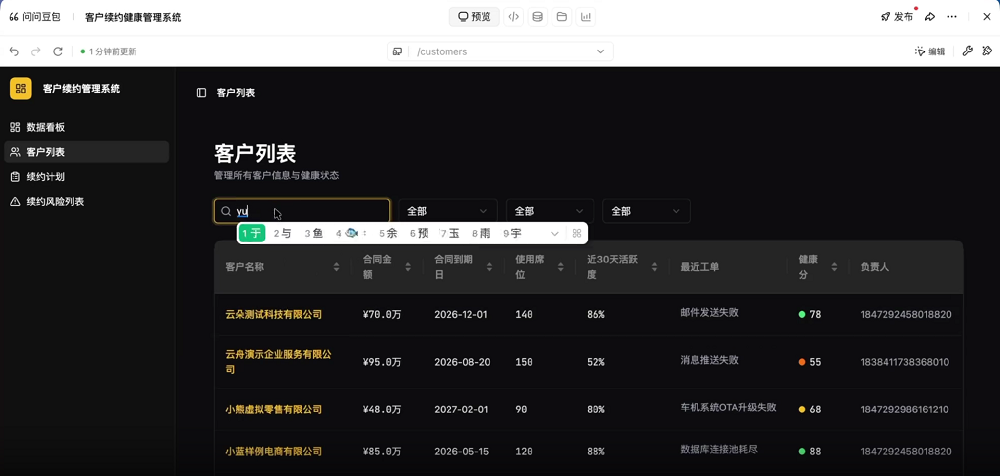Choose IME candidate 3 鱼
The height and width of the screenshot is (476, 1000).
tap(313, 234)
